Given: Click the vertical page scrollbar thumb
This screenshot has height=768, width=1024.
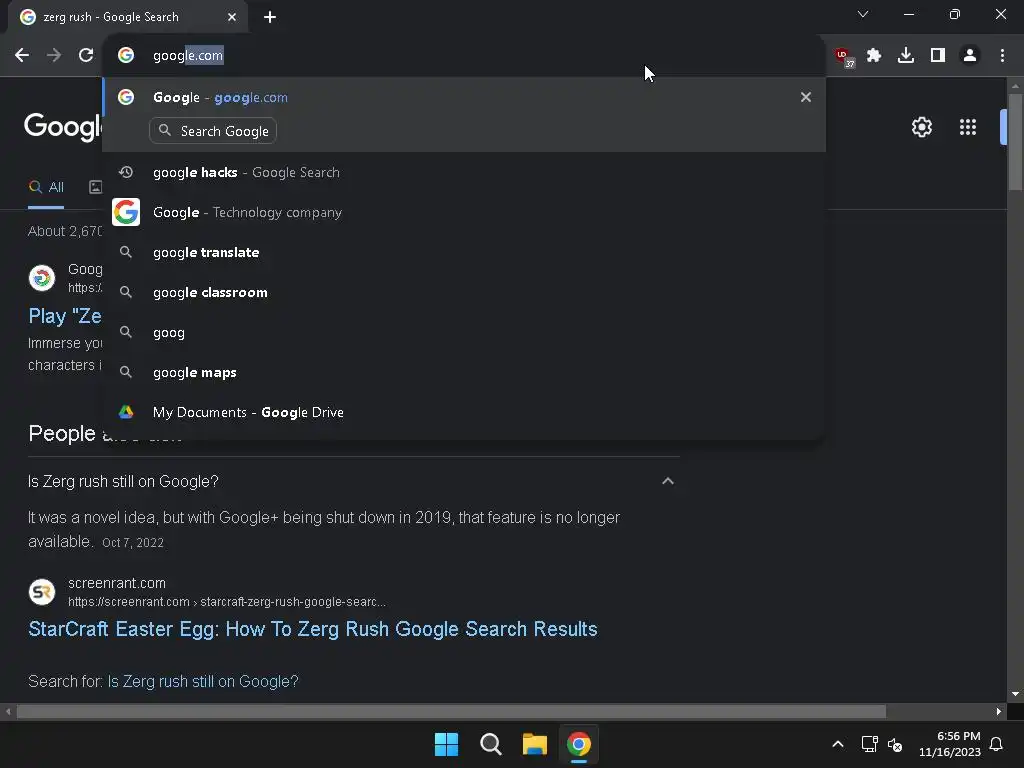Looking at the screenshot, I should (x=1015, y=141).
